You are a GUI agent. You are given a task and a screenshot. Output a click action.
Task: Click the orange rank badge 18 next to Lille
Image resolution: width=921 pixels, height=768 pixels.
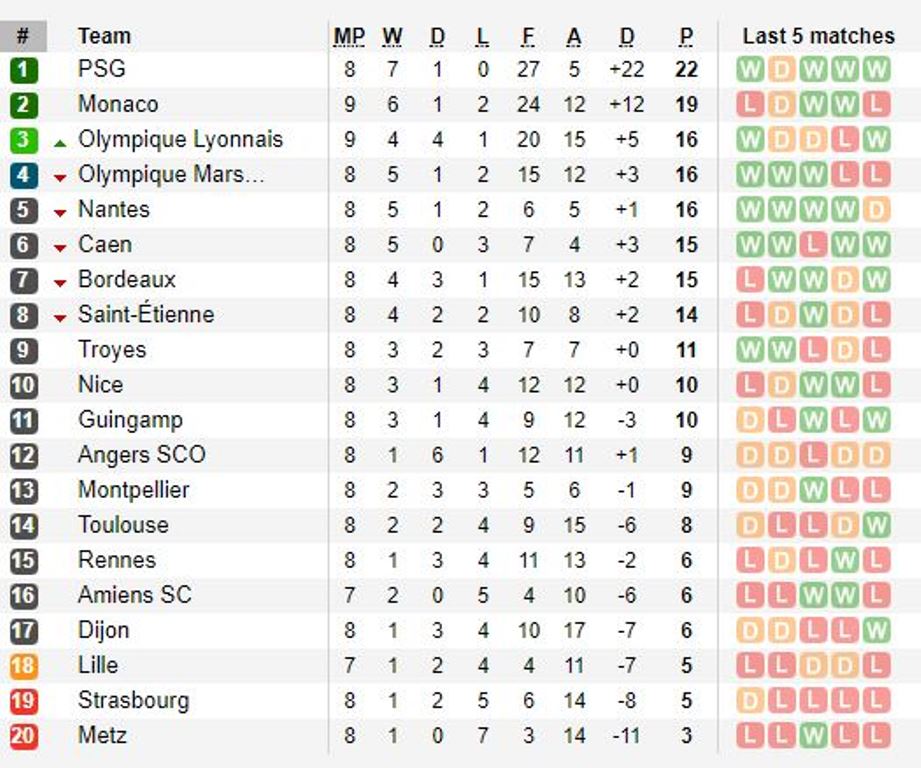tap(24, 665)
